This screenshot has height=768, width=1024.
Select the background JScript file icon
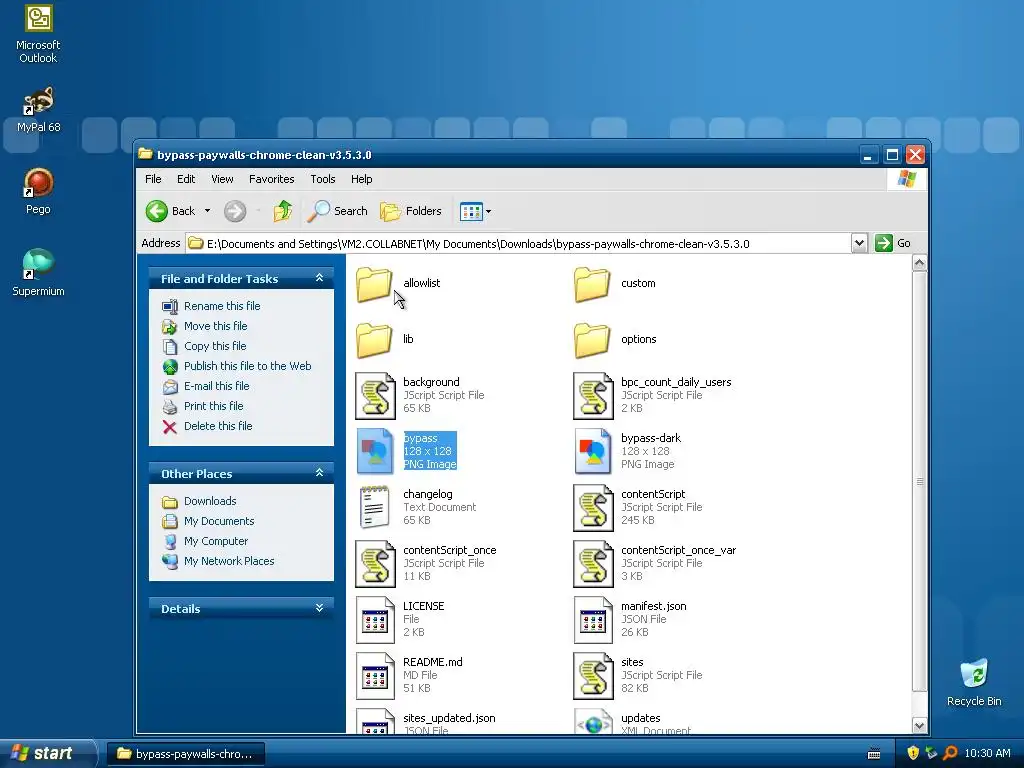pyautogui.click(x=376, y=396)
